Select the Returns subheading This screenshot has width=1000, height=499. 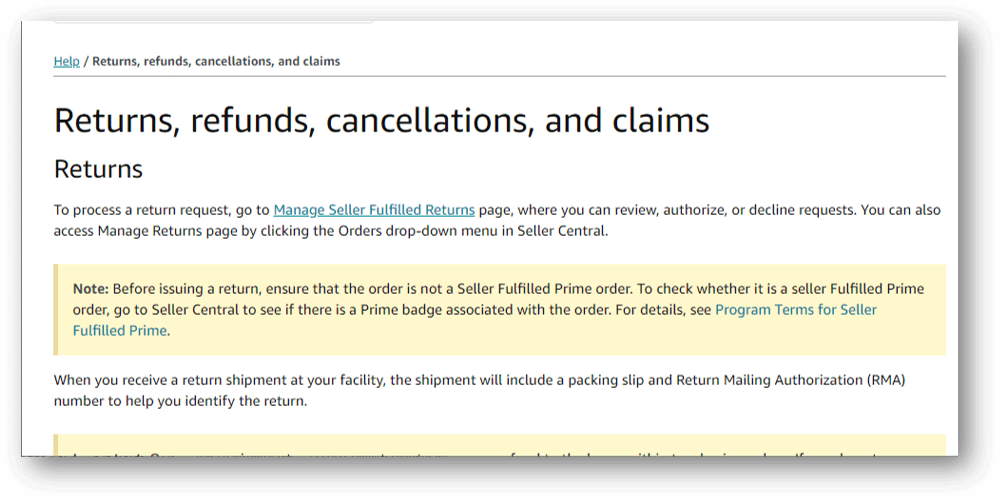pos(98,170)
